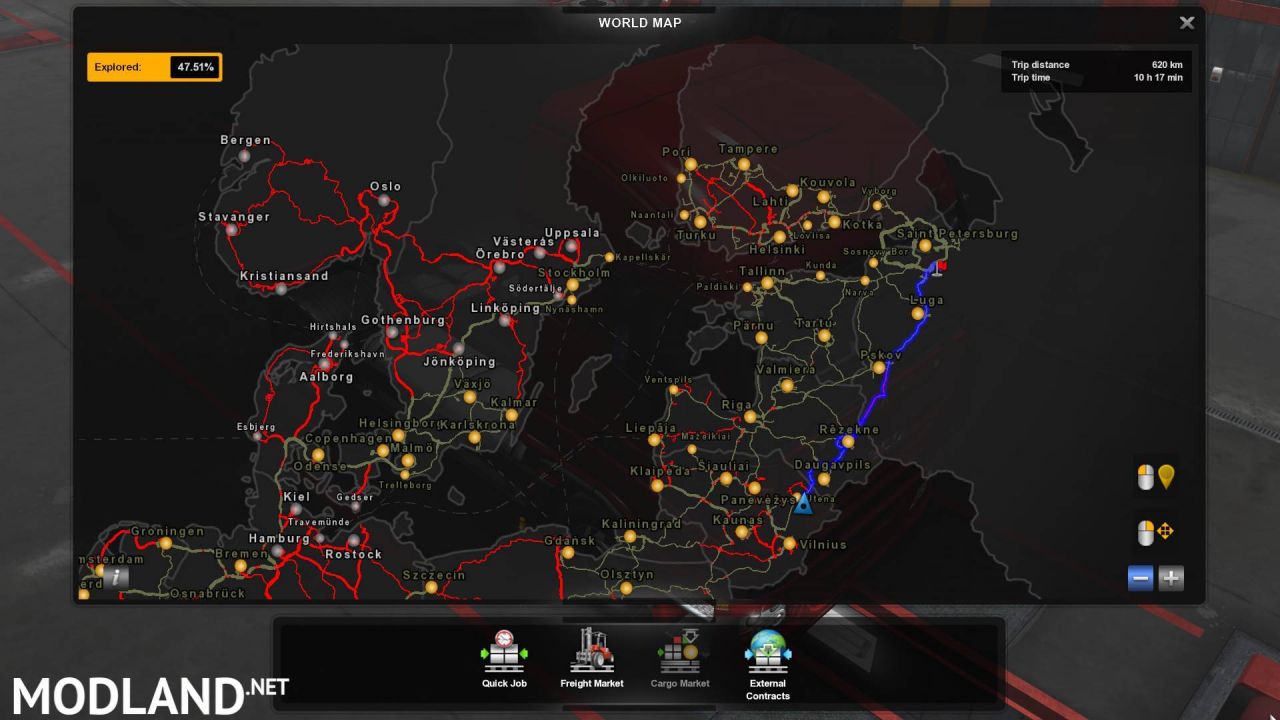
Task: Select the Kristiansand city marker
Action: pos(281,289)
